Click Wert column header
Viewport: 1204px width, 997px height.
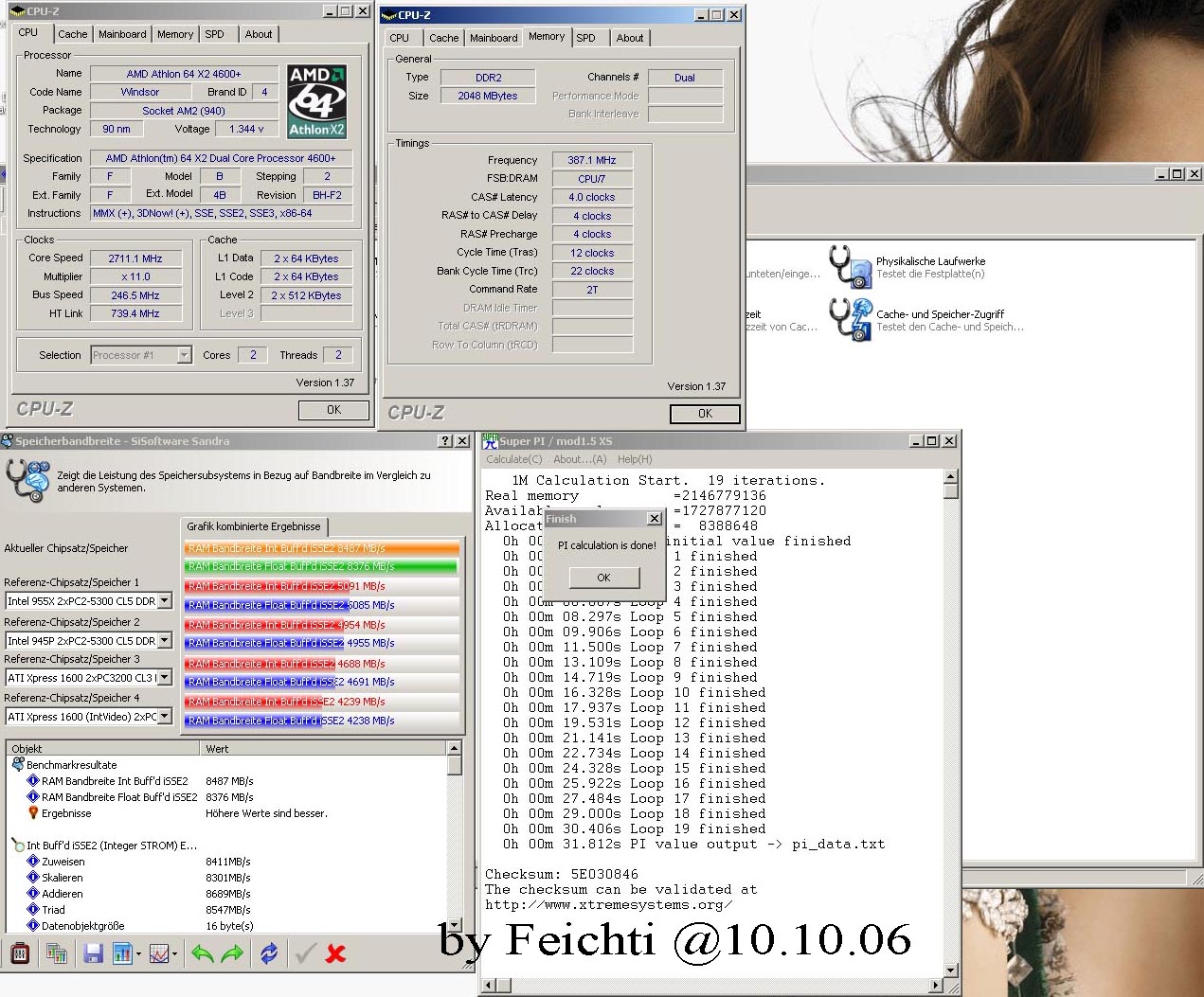point(324,748)
